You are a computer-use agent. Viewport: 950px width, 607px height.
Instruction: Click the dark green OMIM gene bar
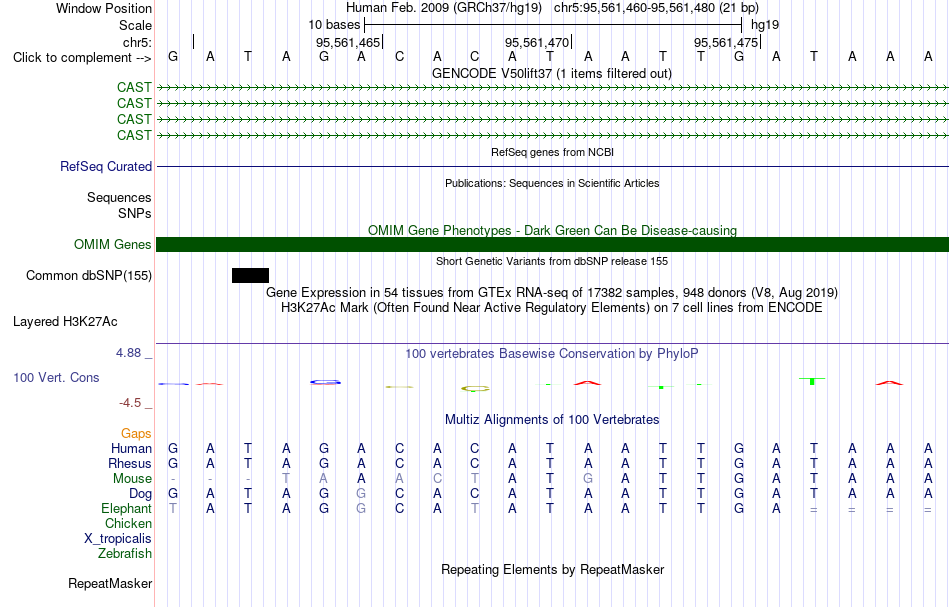[553, 244]
